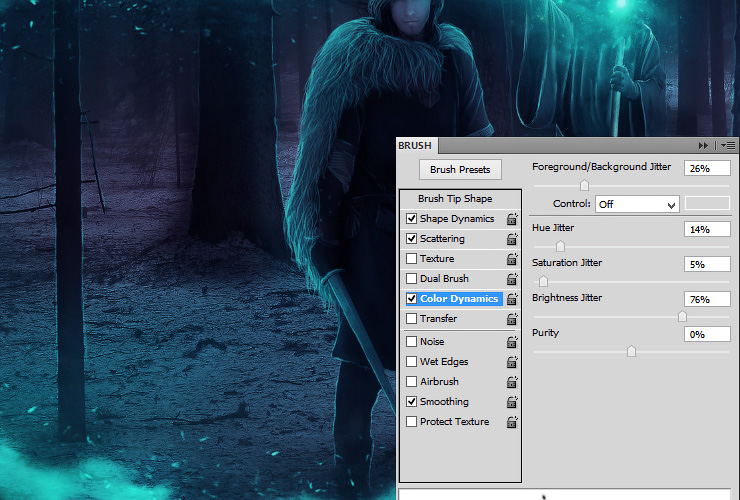Click the lock icon beside Shape Dynamics
The width and height of the screenshot is (740, 500).
click(x=512, y=219)
